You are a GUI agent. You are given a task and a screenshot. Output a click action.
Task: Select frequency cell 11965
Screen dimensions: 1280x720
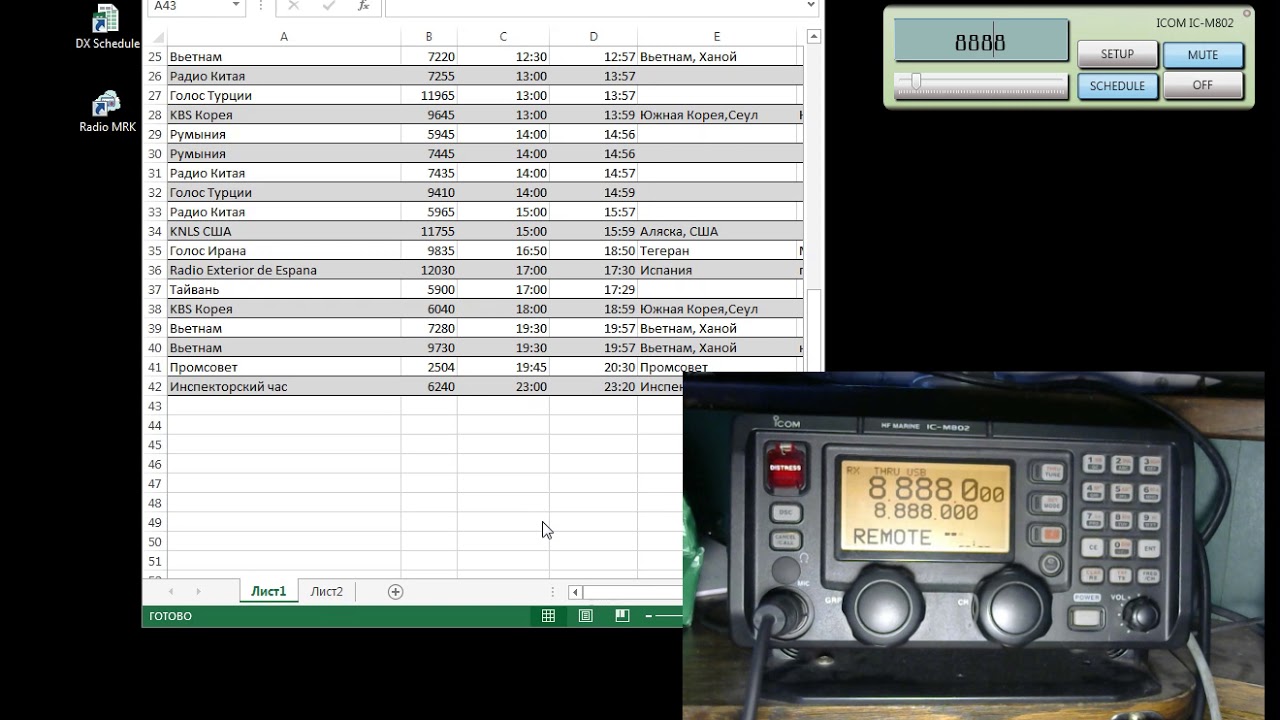(x=429, y=96)
